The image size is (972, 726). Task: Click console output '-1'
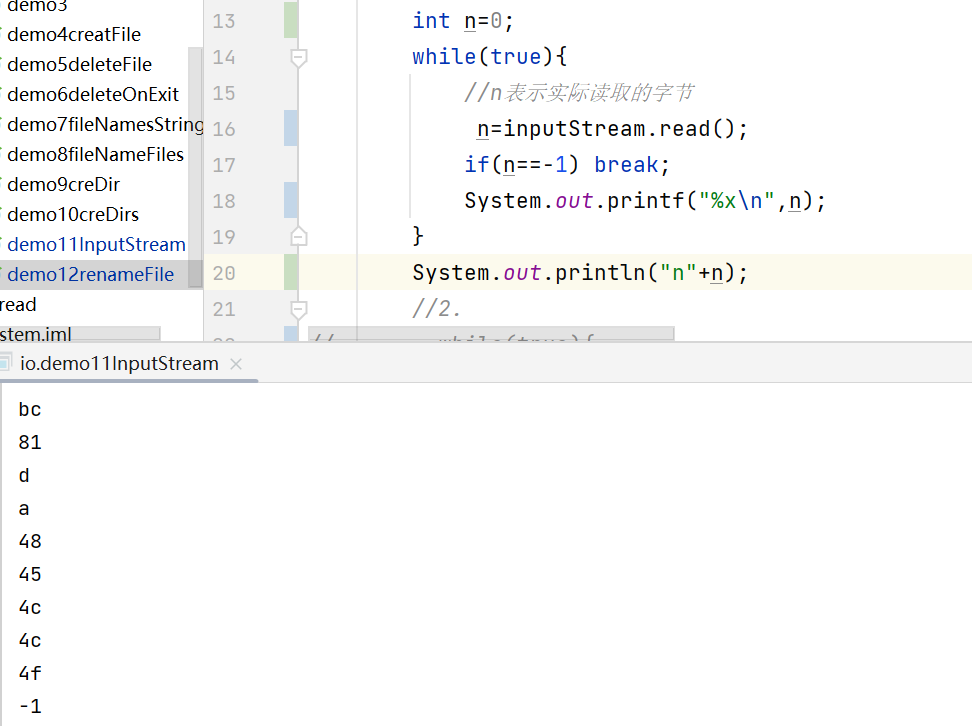click(x=30, y=706)
